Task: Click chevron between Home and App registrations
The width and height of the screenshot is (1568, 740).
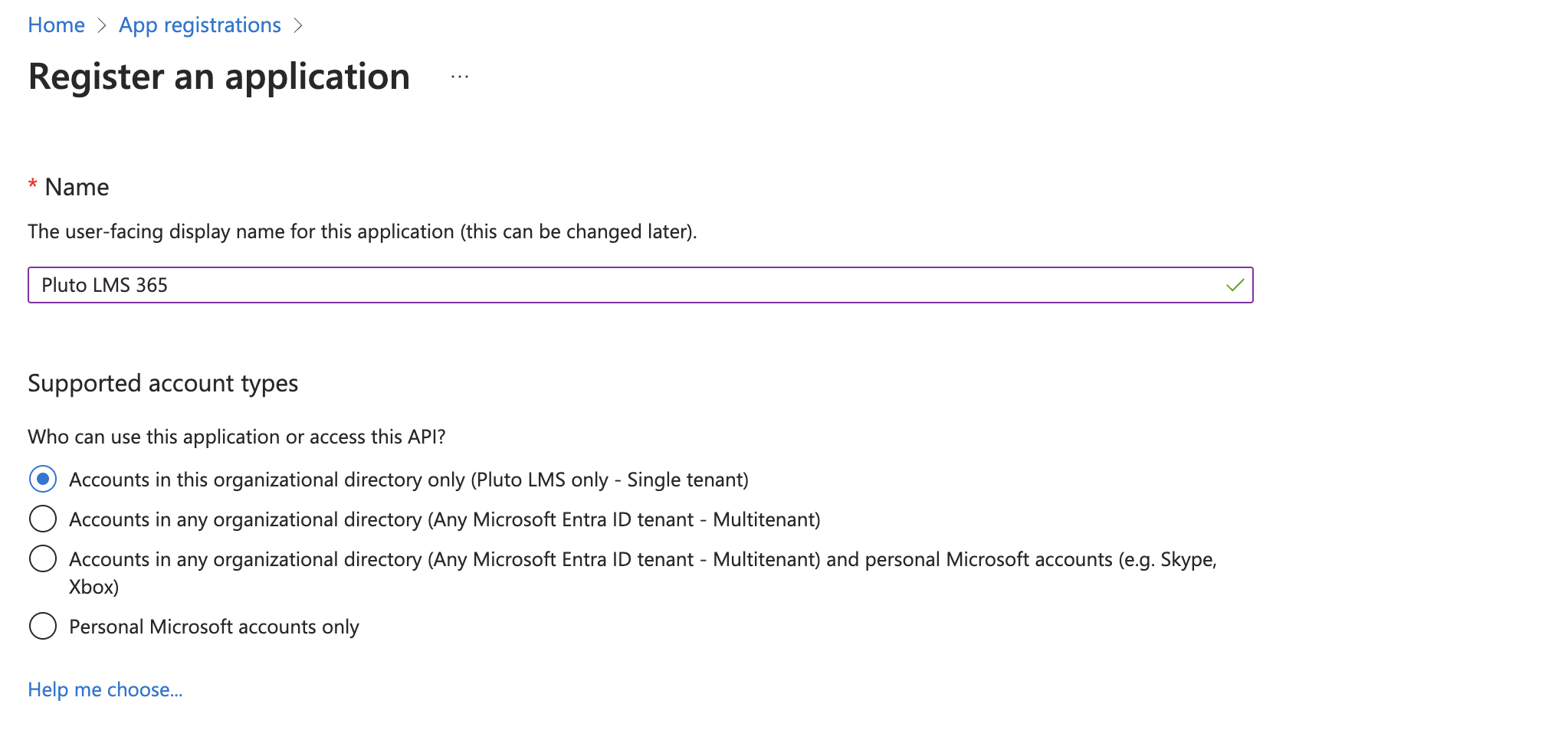Action: pyautogui.click(x=102, y=26)
